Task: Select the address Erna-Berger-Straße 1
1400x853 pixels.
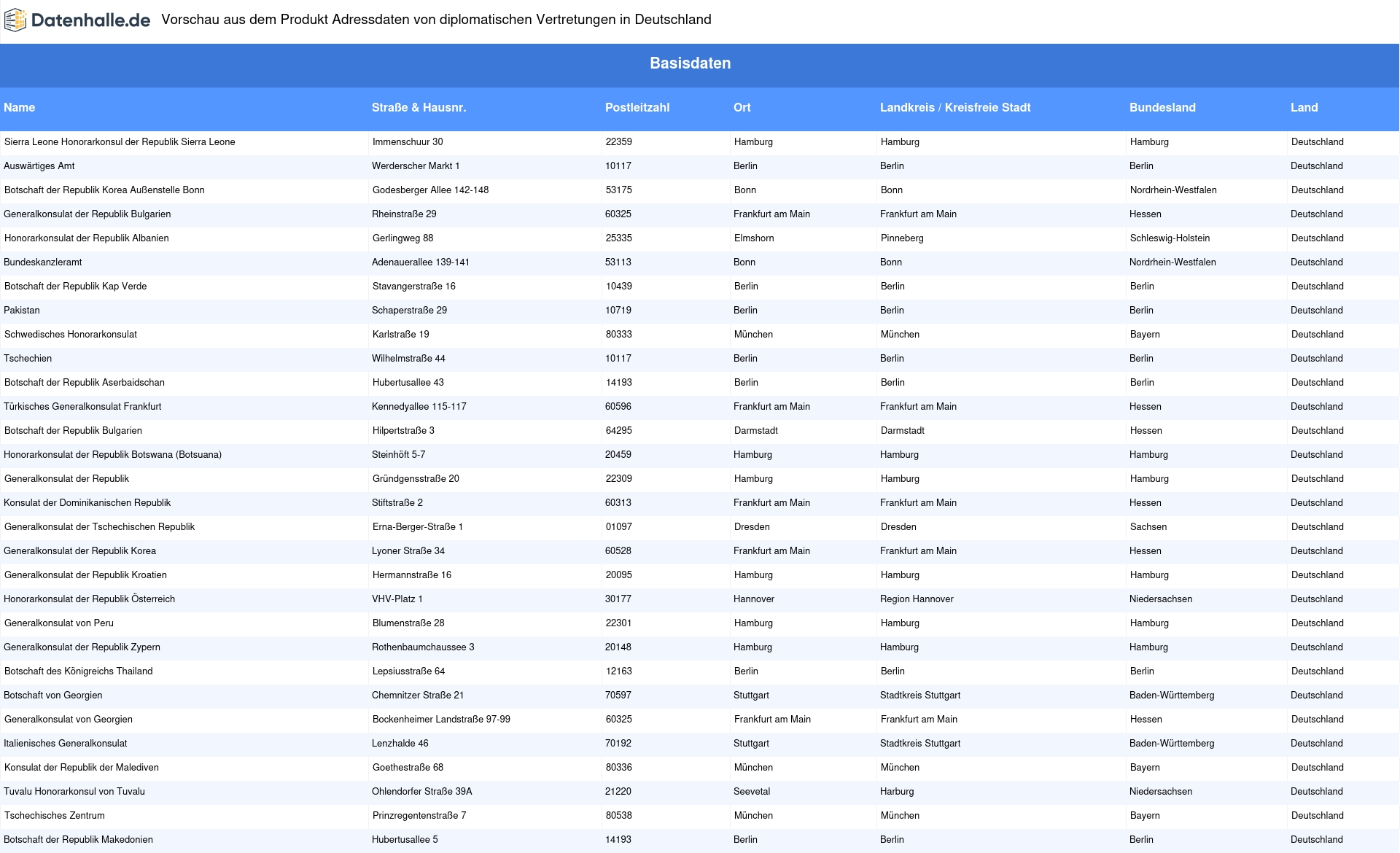Action: point(418,526)
